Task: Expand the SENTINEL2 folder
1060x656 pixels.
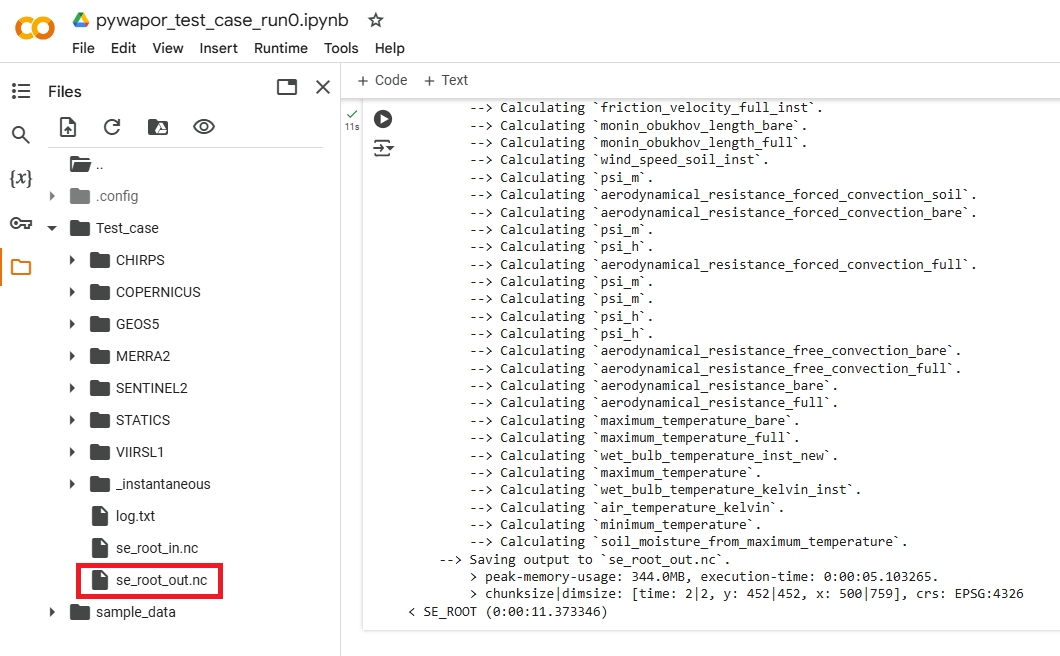Action: (x=72, y=388)
